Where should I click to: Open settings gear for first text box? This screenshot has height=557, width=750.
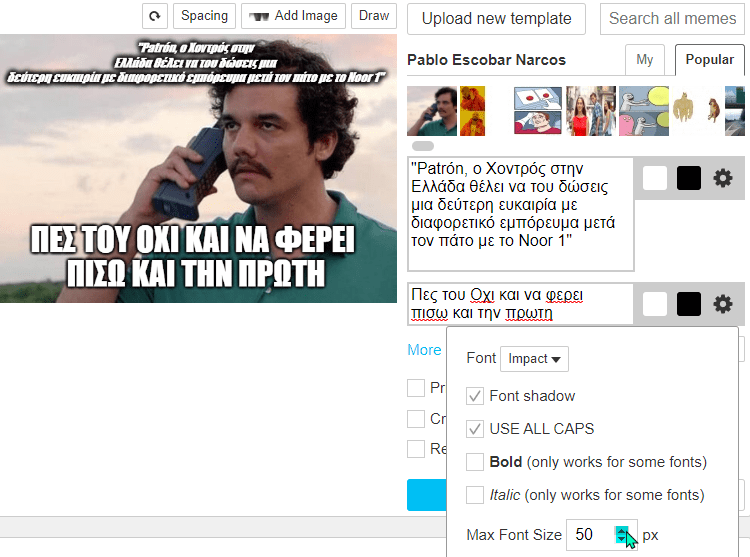723,178
